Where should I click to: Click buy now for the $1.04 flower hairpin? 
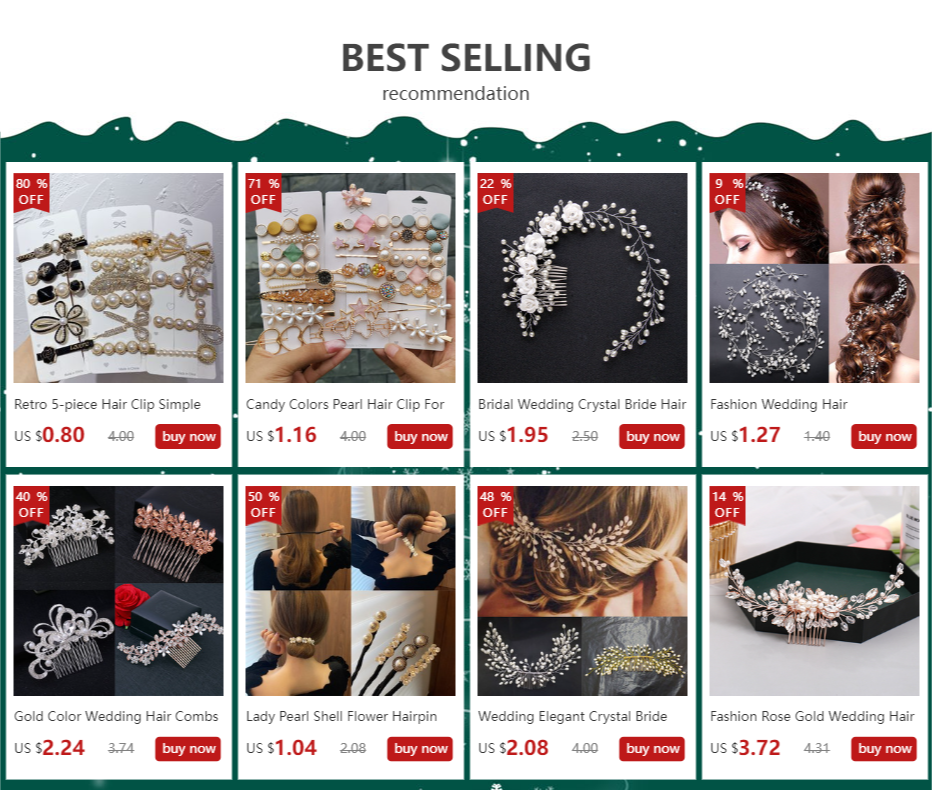tap(420, 749)
